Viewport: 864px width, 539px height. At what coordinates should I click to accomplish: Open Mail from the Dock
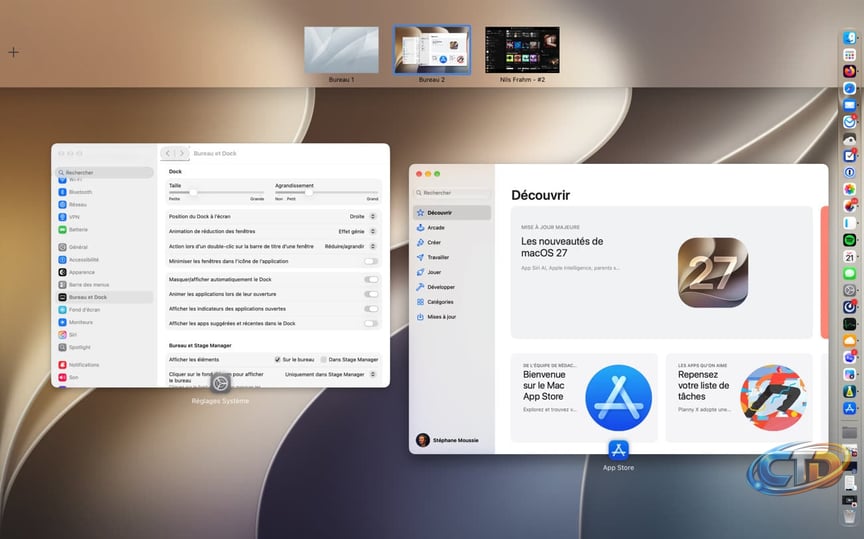[849, 105]
